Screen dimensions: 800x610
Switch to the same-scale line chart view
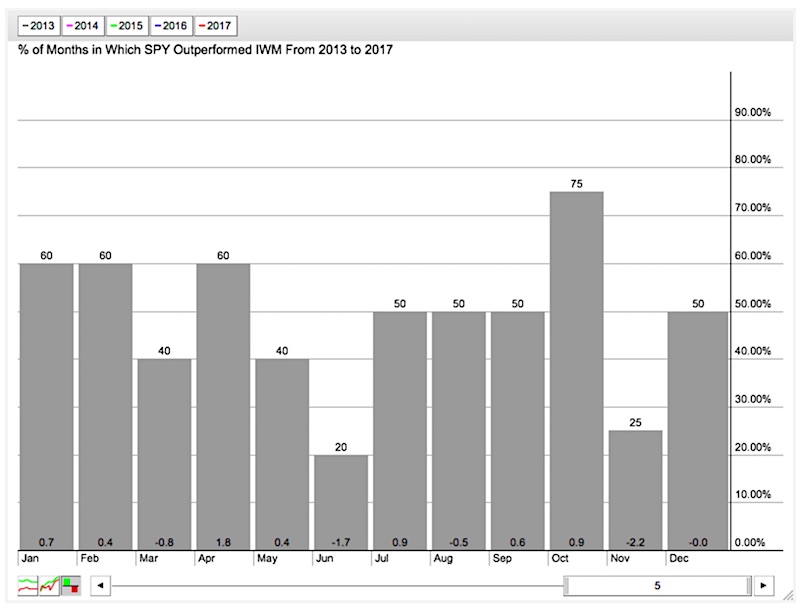point(49,586)
